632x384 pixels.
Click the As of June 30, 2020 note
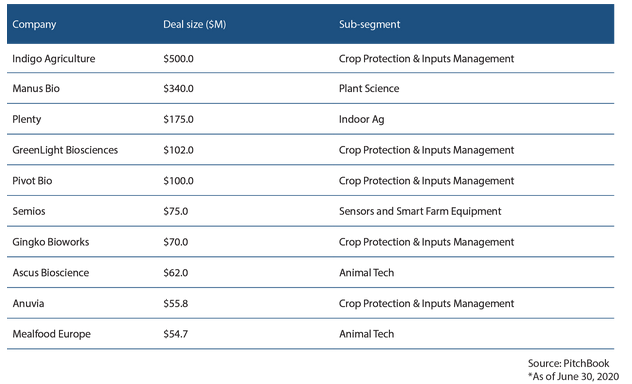(574, 377)
